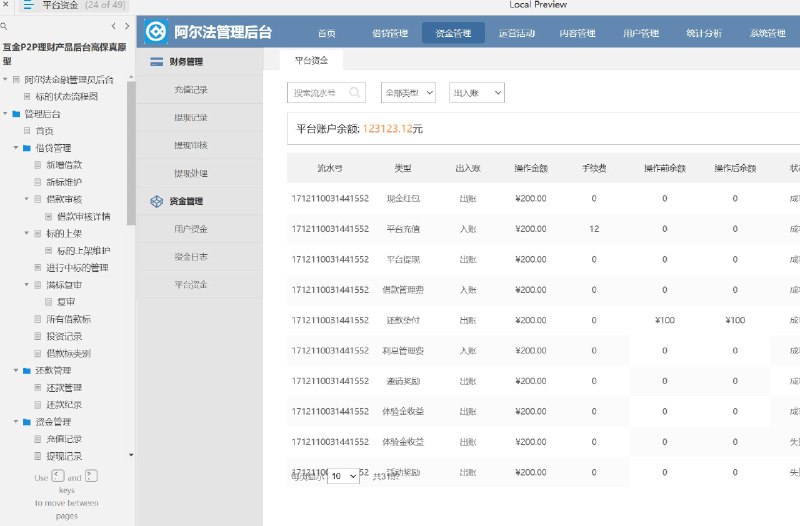Click the 搜索流水号 search input field
800x526 pixels.
(326, 92)
